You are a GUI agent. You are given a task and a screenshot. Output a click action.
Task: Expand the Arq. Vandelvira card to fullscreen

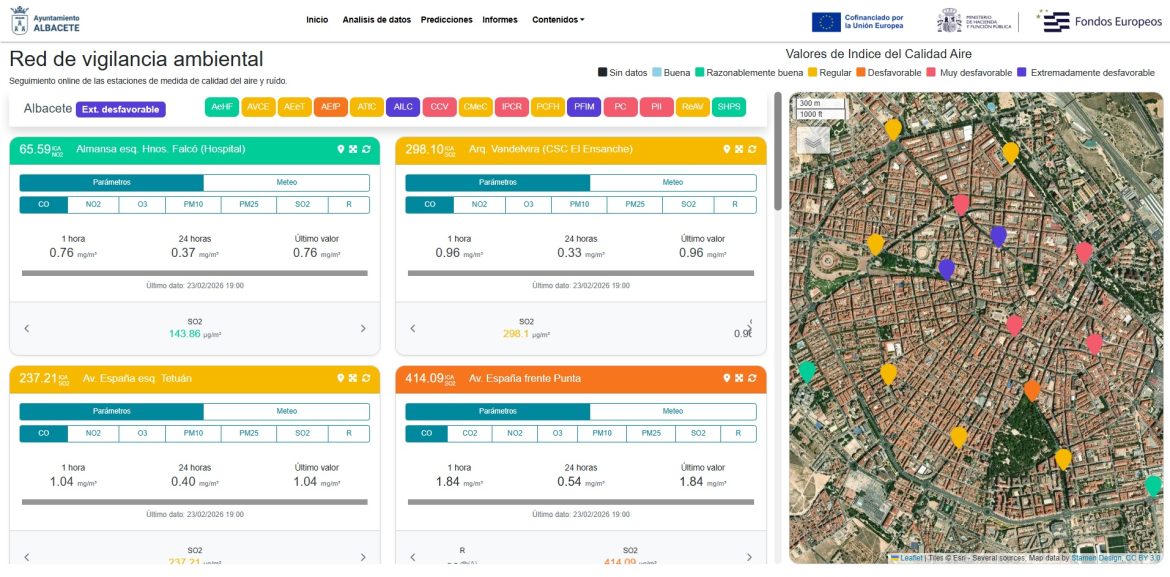click(739, 150)
